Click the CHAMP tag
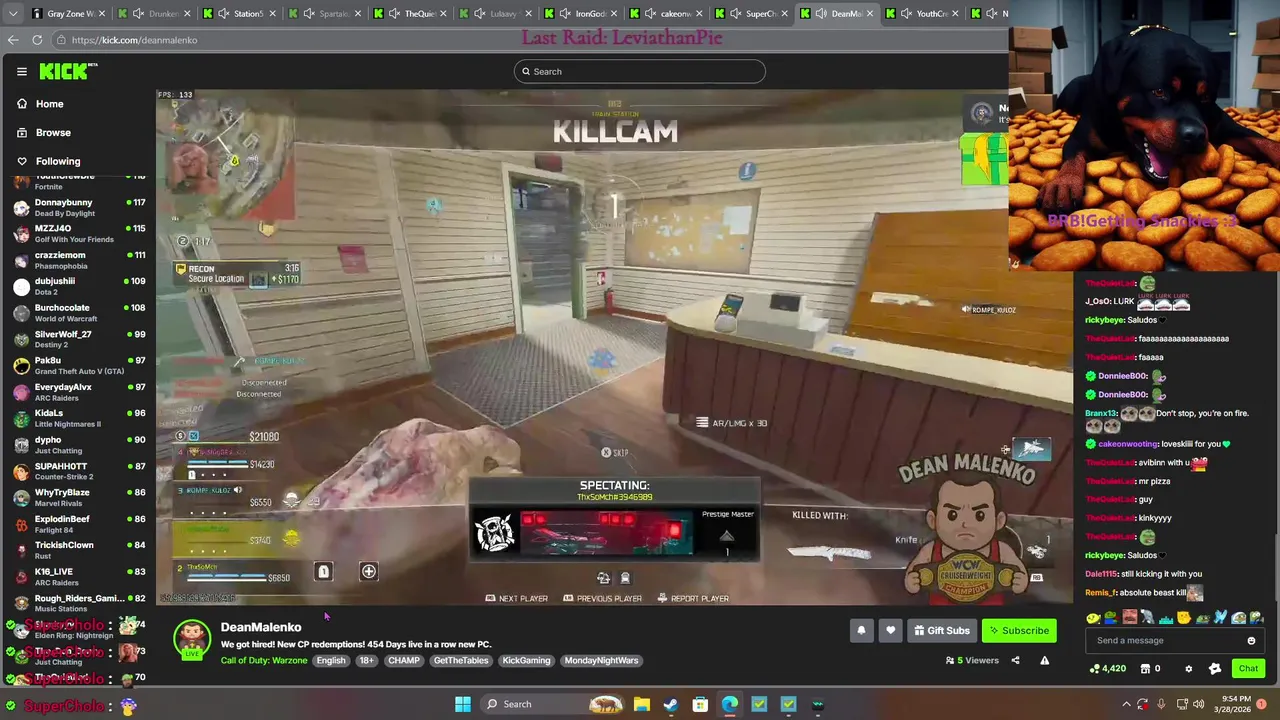The image size is (1280, 720). 404,660
